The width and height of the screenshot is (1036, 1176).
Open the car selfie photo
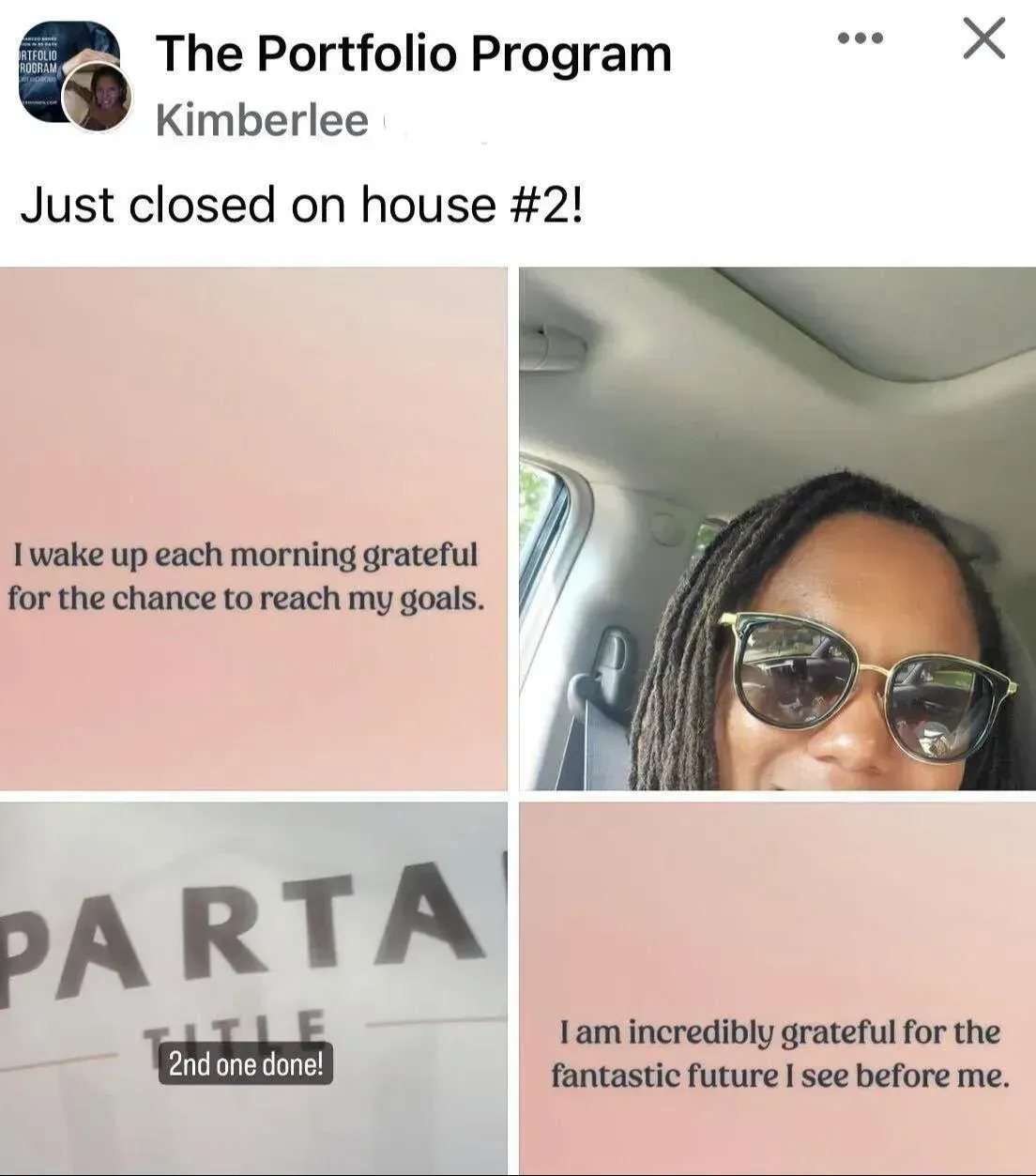point(777,528)
